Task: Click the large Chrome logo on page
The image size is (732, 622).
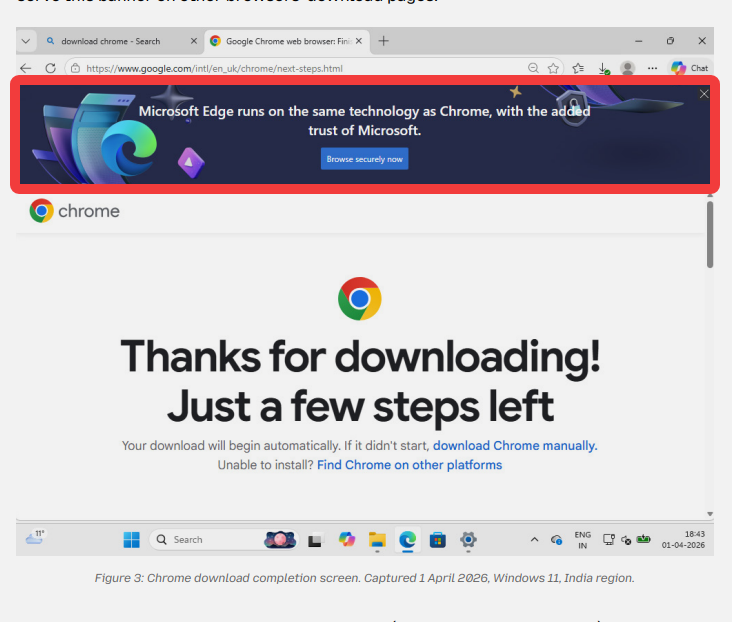Action: coord(359,299)
